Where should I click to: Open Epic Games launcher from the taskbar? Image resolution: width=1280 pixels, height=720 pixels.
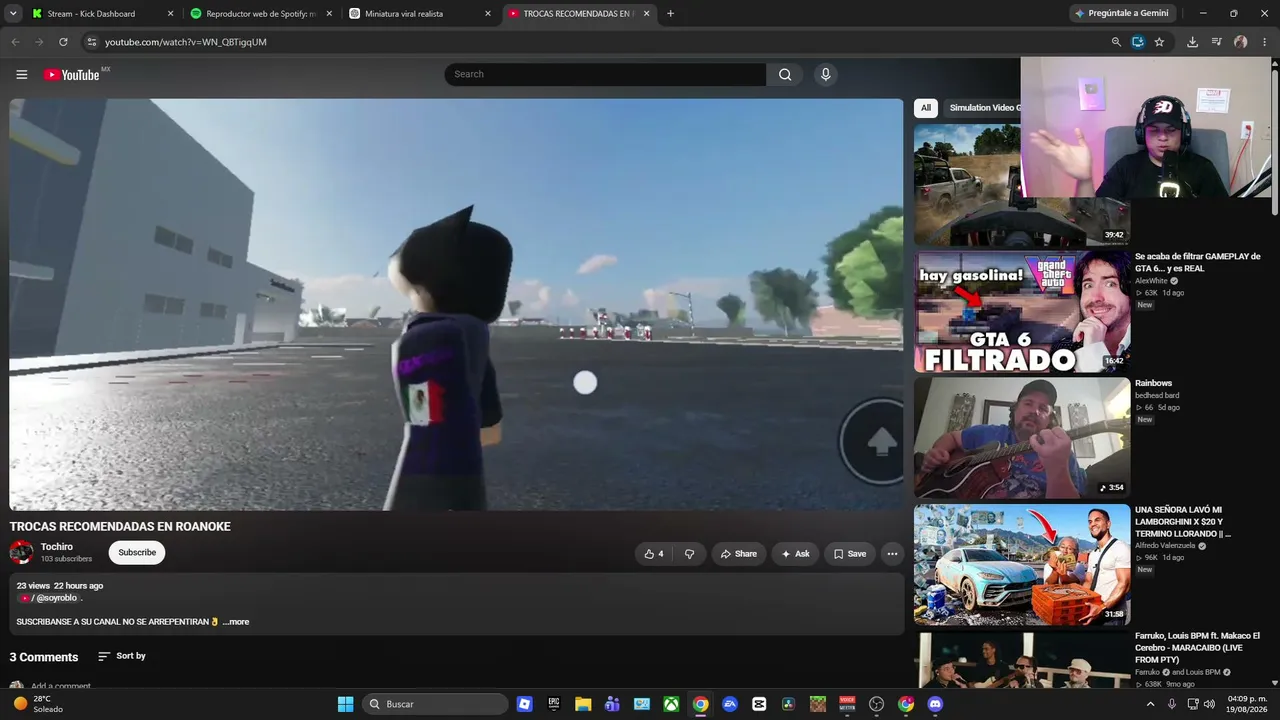coord(554,704)
